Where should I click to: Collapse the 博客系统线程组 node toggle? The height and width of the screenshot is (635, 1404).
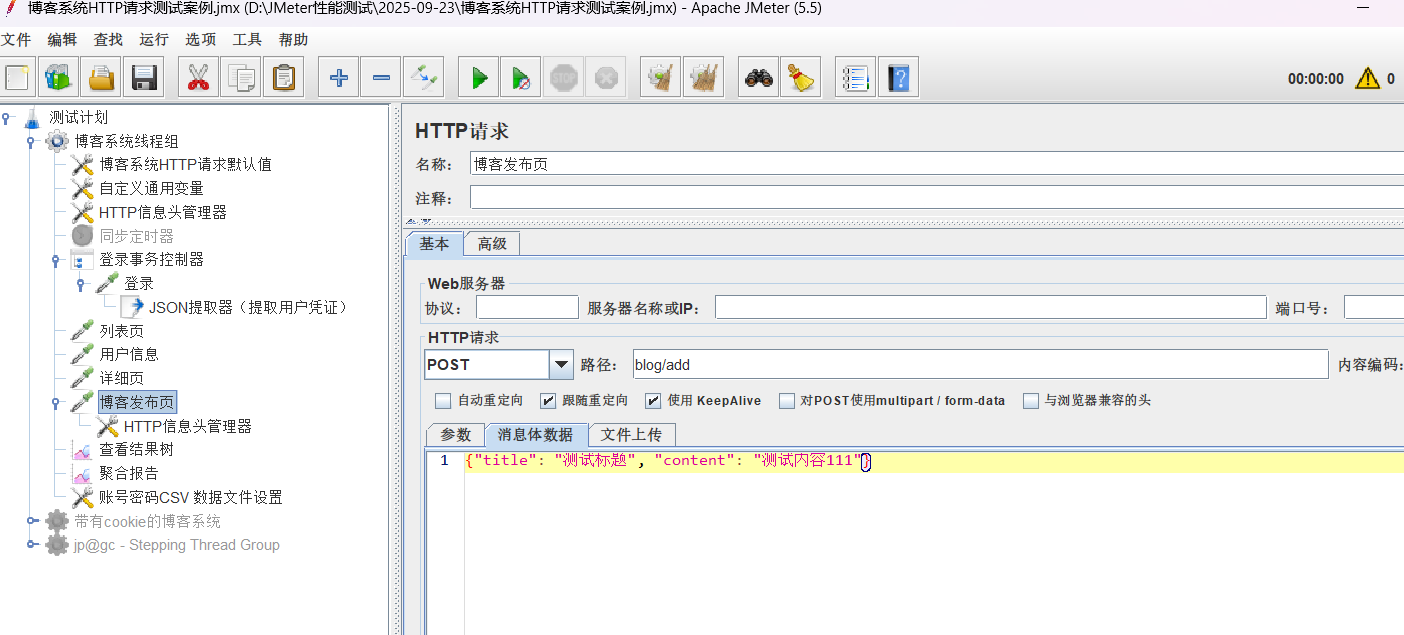click(31, 142)
